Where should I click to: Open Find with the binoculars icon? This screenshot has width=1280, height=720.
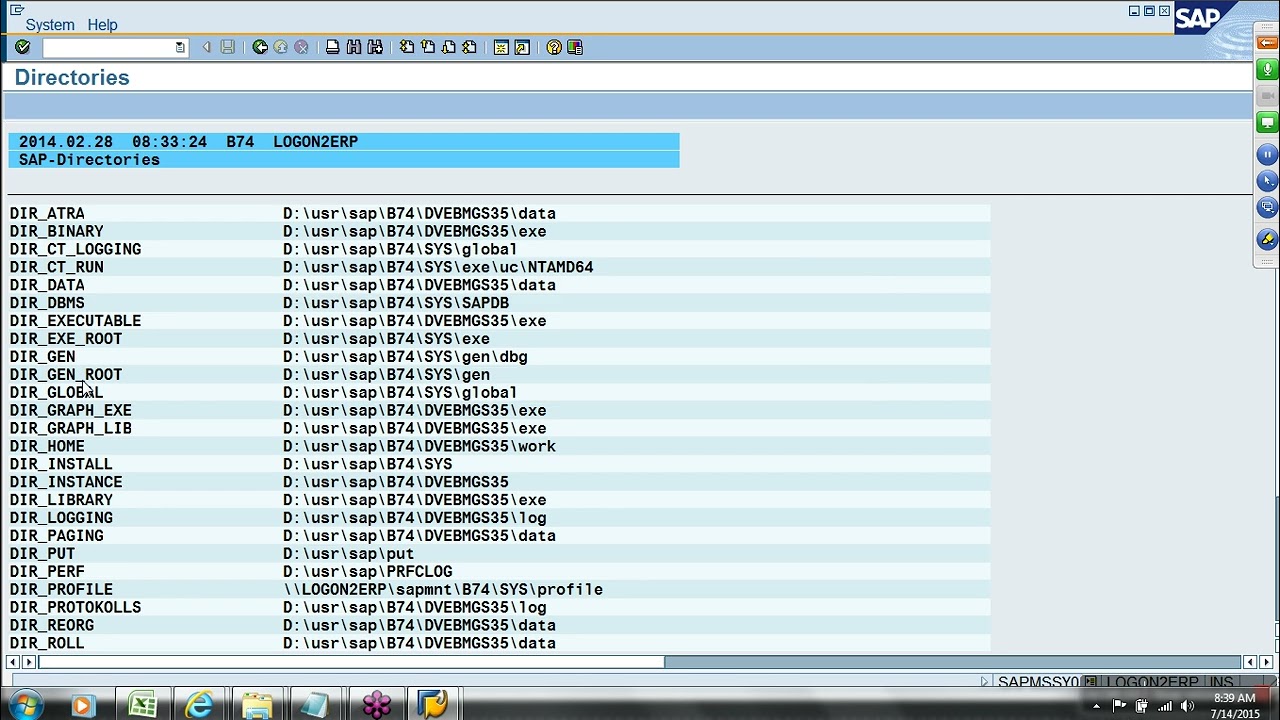point(354,47)
